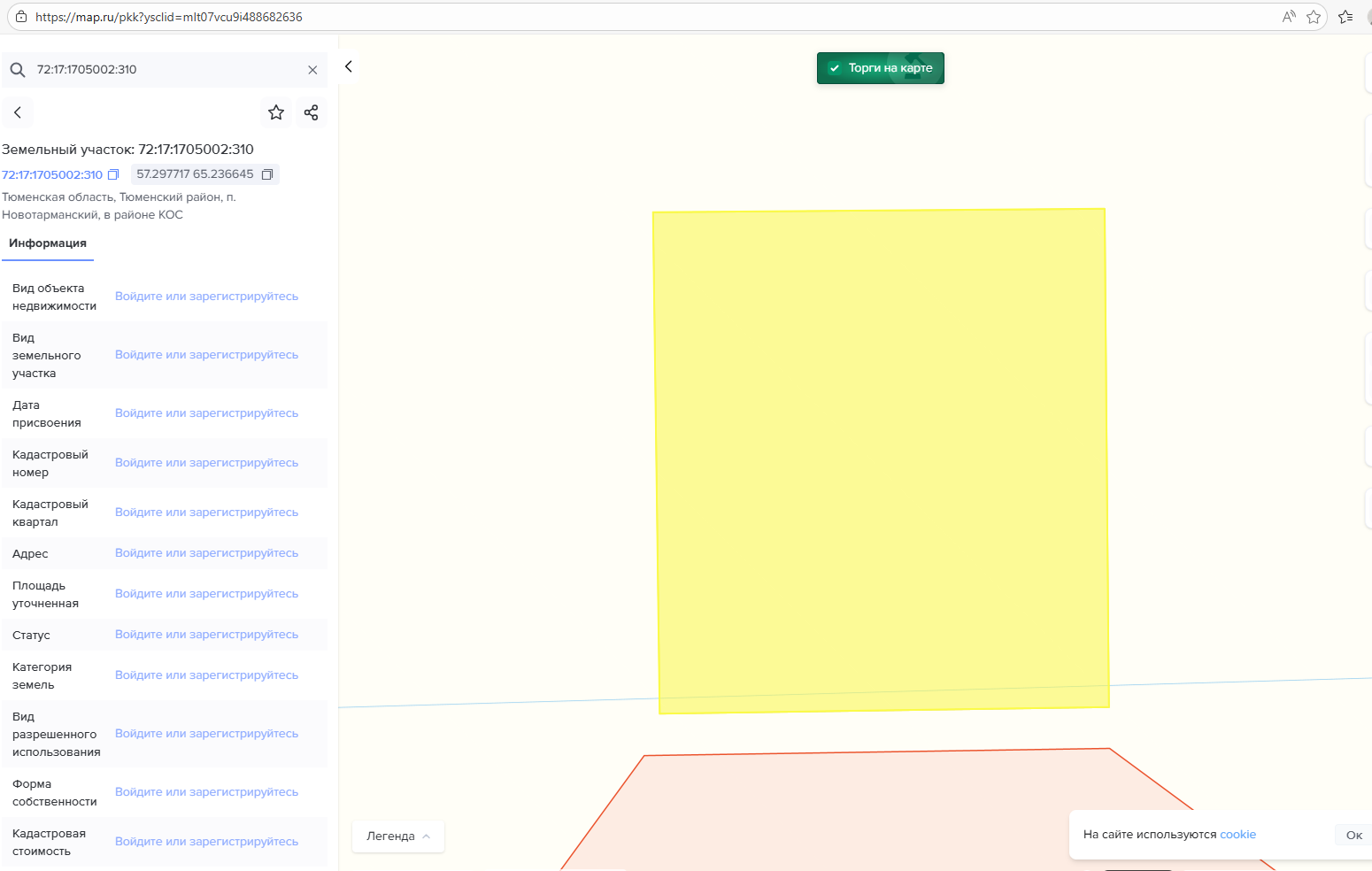Collapse the side panel with chevron
This screenshot has height=871, width=1372.
pyautogui.click(x=349, y=66)
